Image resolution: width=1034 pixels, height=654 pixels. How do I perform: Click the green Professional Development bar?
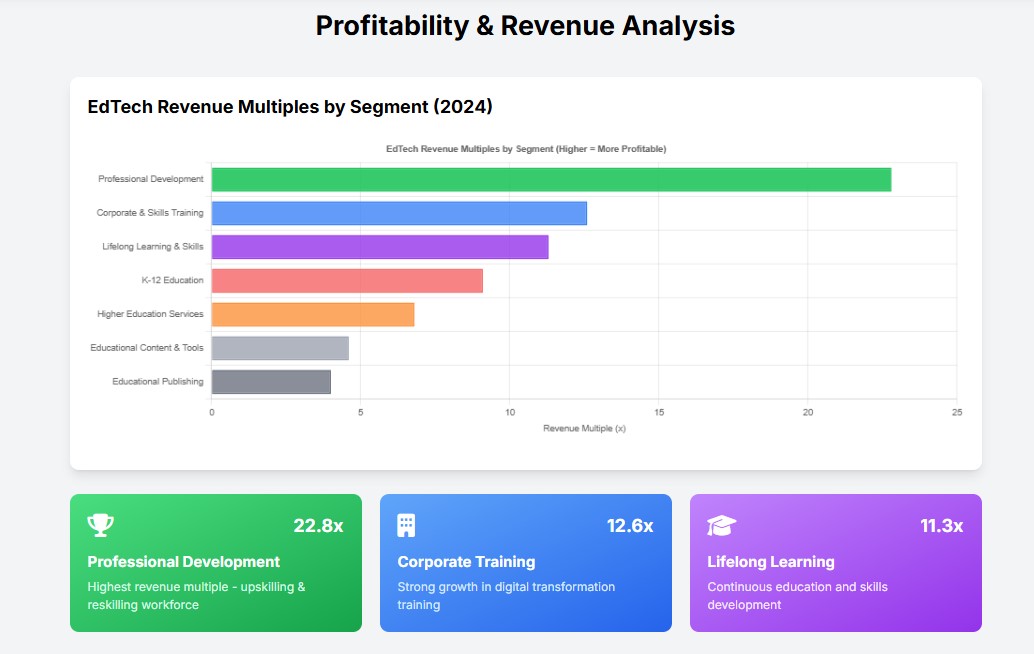click(x=550, y=180)
